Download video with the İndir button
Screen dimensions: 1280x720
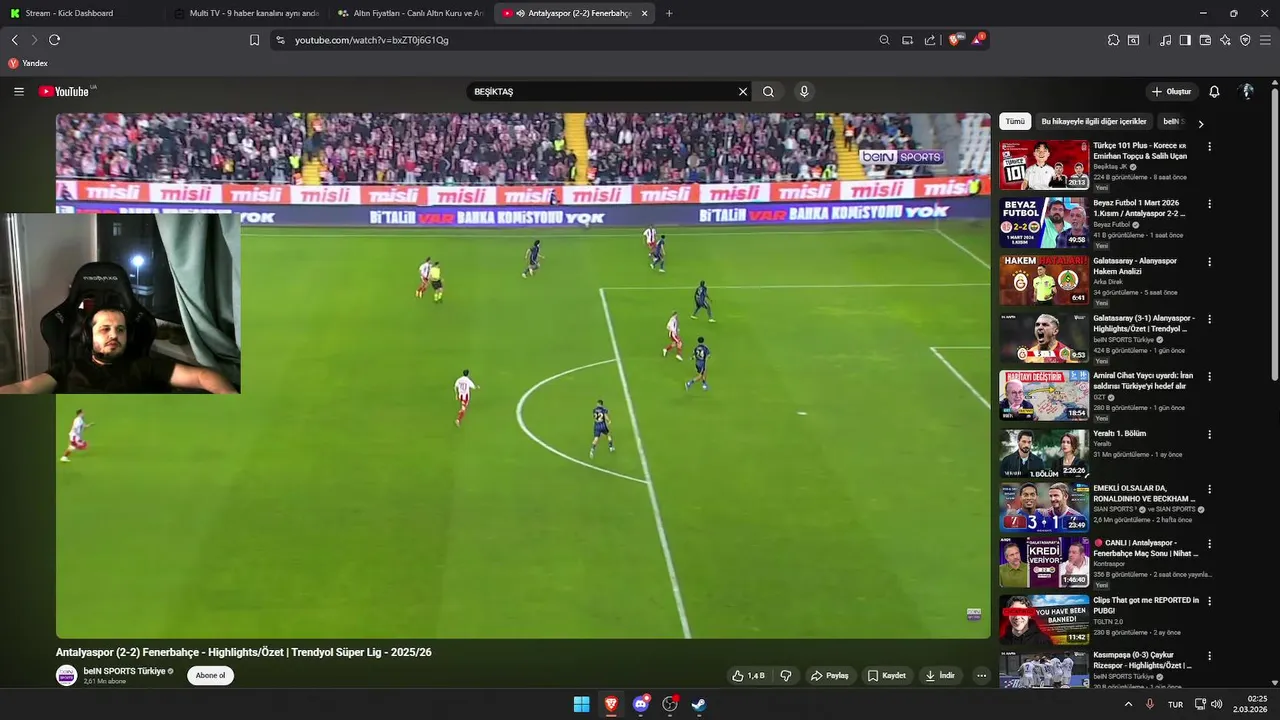pos(941,675)
